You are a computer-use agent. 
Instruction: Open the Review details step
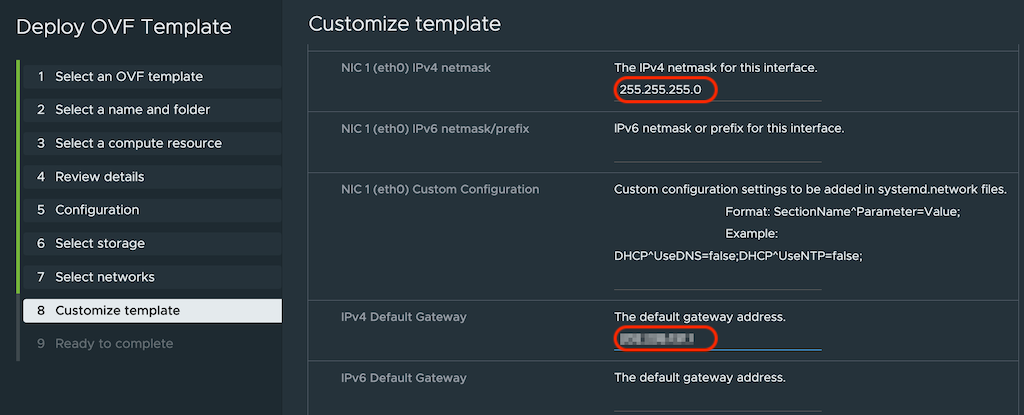click(99, 176)
